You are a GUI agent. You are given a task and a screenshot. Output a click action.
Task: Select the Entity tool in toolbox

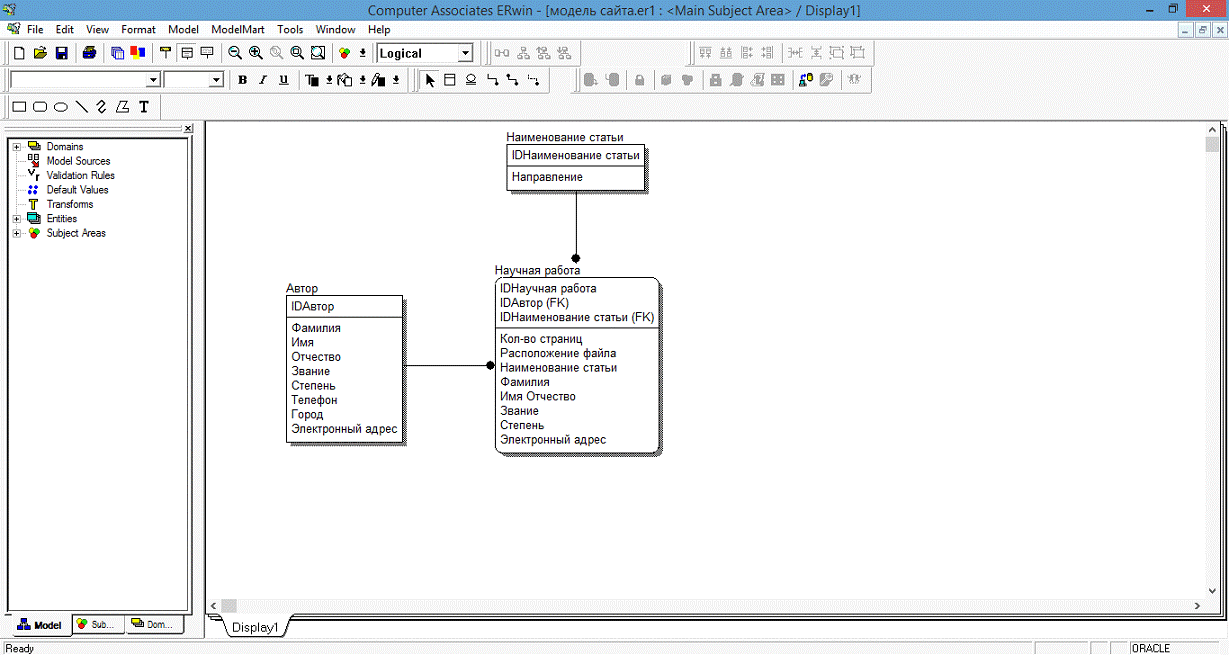[450, 80]
